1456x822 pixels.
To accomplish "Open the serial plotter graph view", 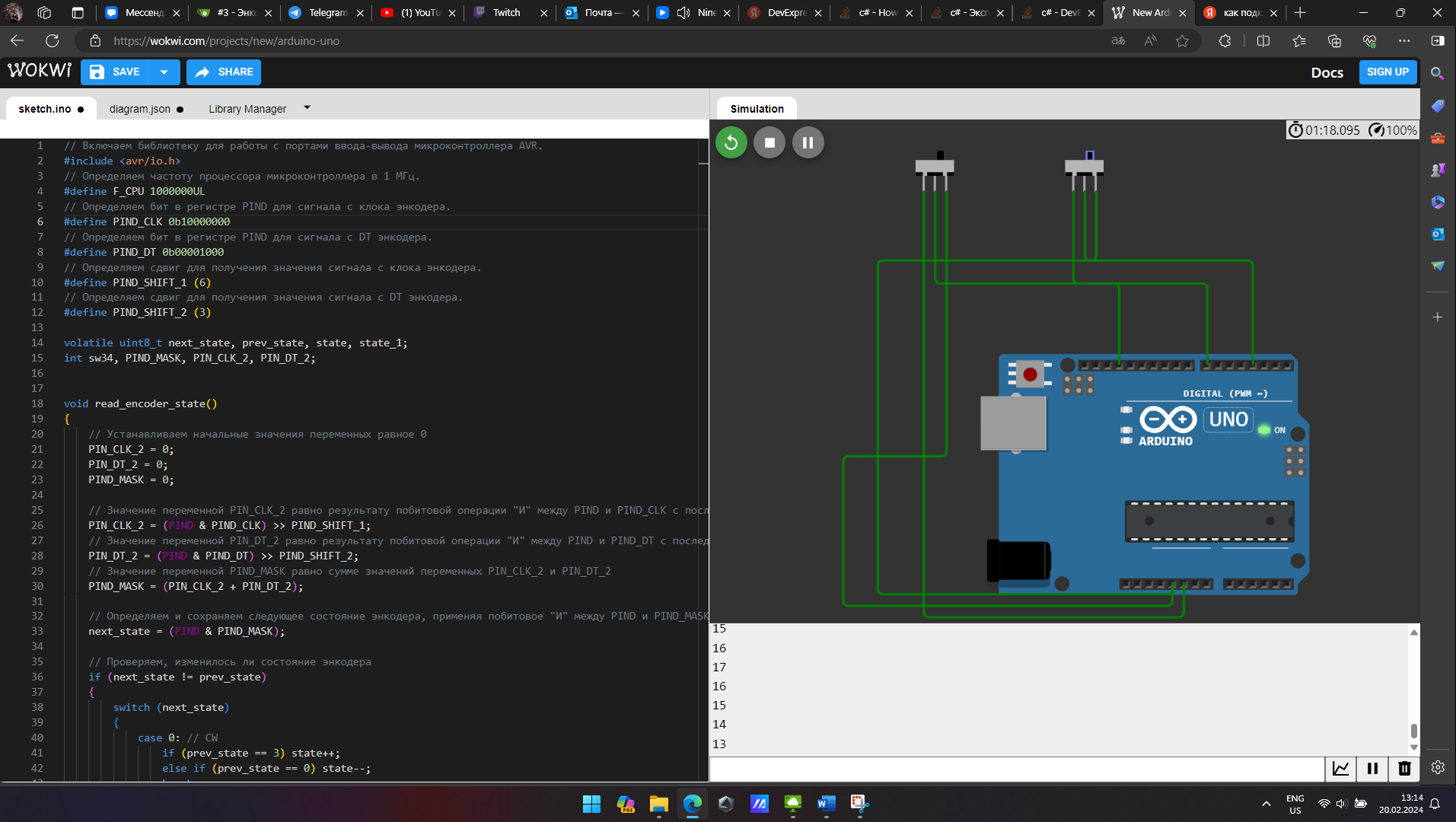I will coord(1340,769).
